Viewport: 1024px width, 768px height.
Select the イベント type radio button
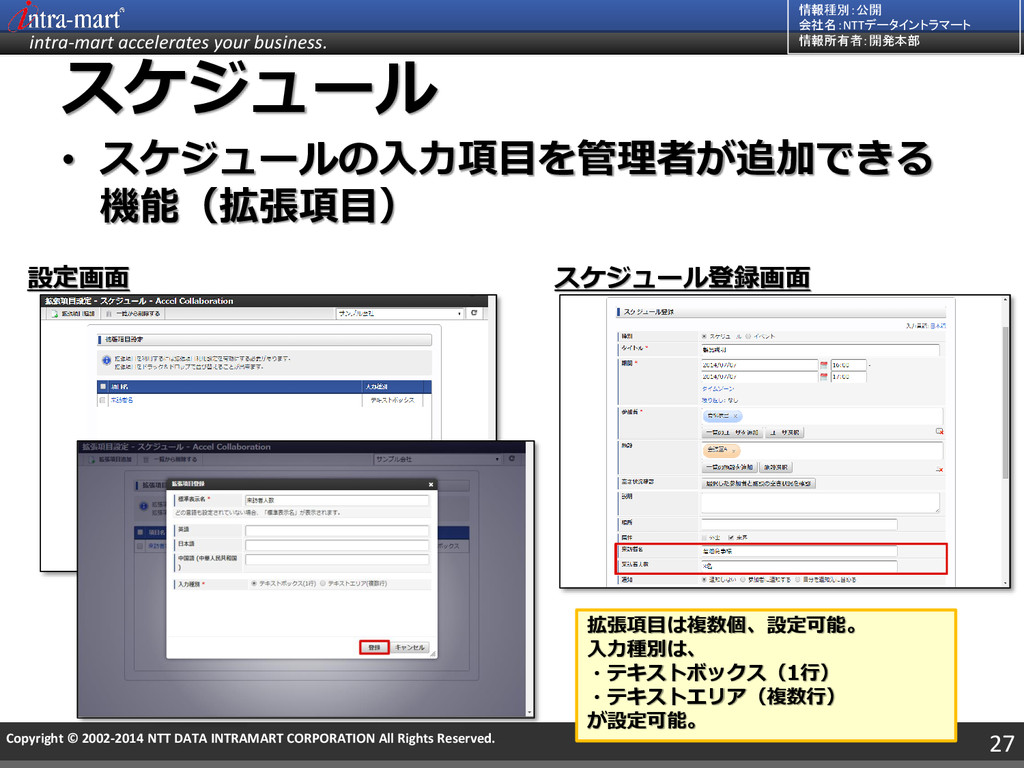(748, 336)
